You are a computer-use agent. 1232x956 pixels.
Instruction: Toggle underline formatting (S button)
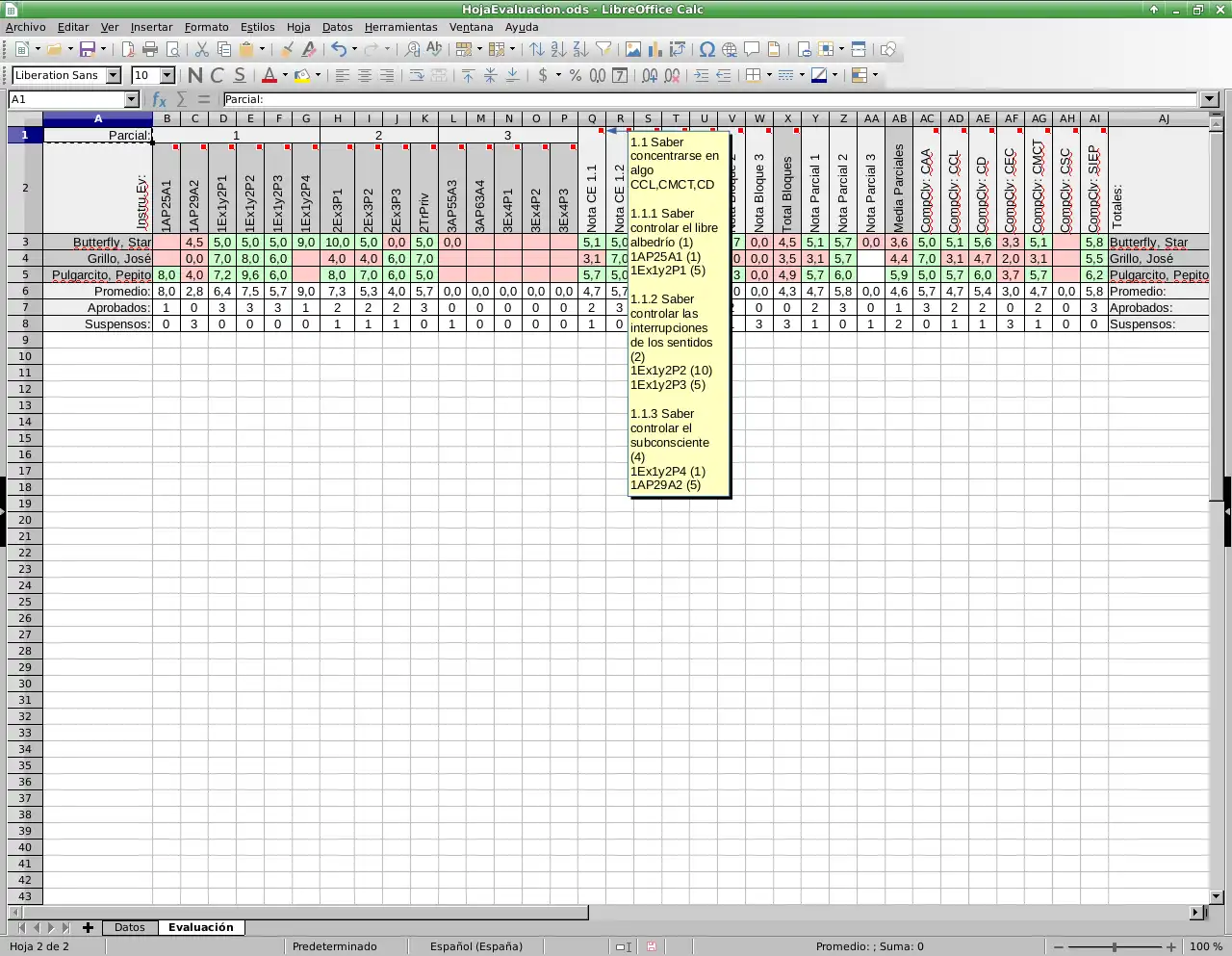(x=240, y=75)
